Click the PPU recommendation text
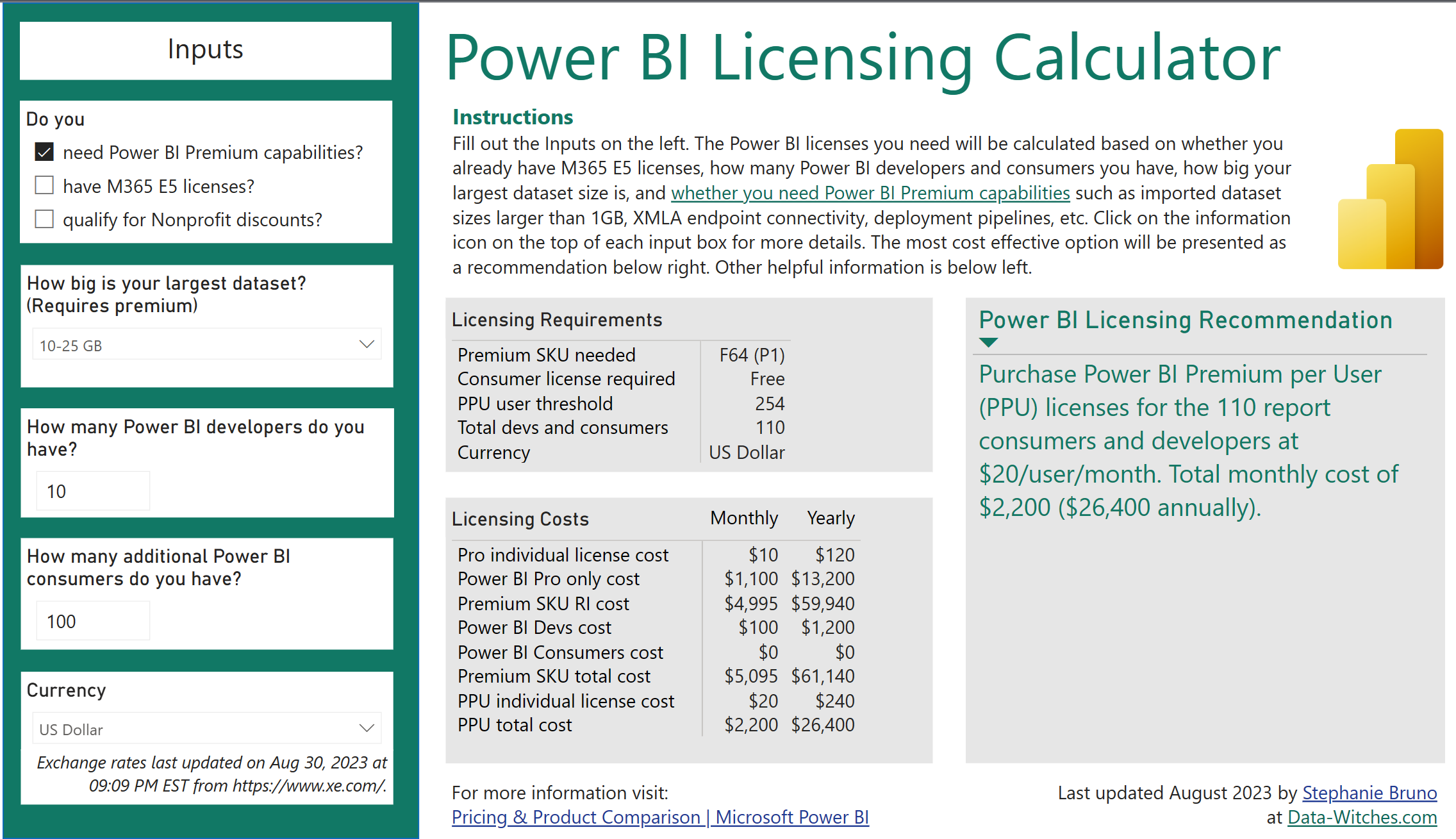The height and width of the screenshot is (839, 1456). click(x=1188, y=441)
